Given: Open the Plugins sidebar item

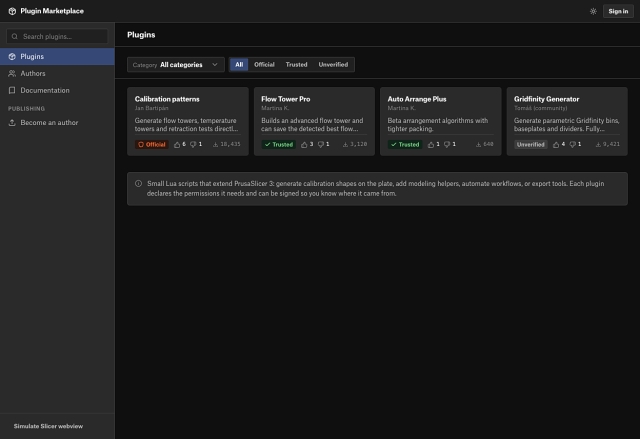Looking at the screenshot, I should tap(57, 56).
